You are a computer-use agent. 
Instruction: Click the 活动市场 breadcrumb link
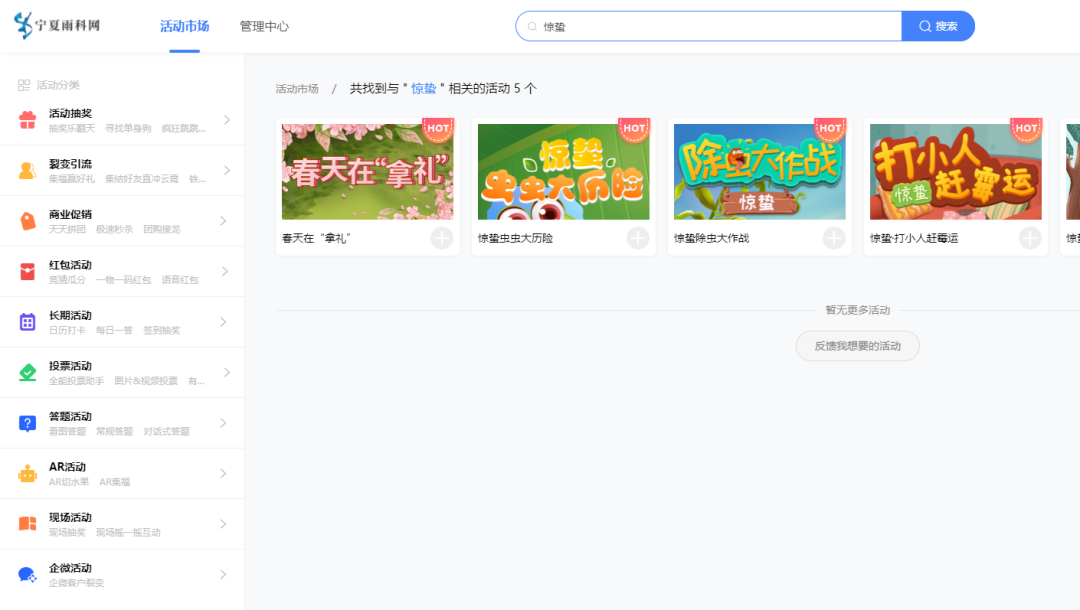point(297,89)
